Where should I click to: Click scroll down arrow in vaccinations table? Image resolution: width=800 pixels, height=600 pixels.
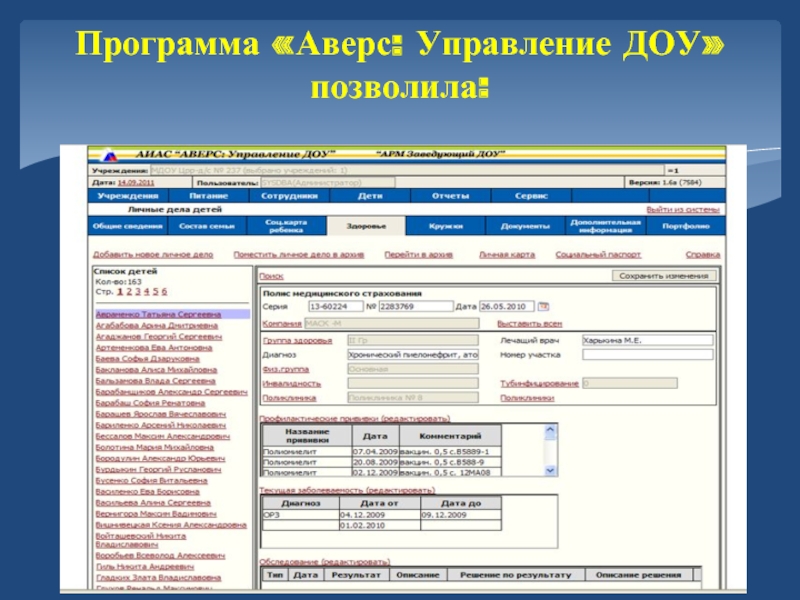[x=550, y=470]
